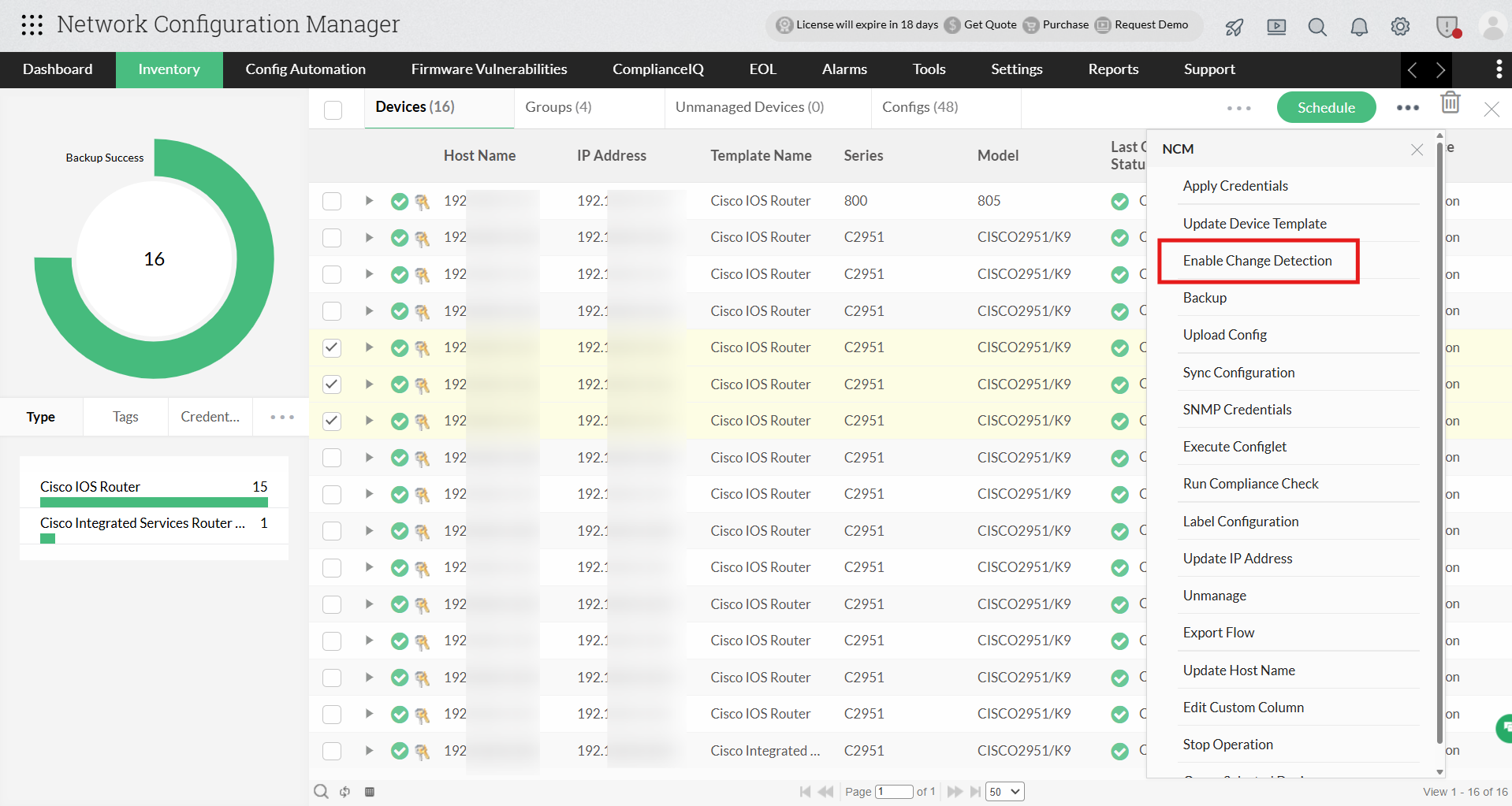Click the video tutorials icon in the header
The width and height of the screenshot is (1512, 806).
coord(1276,27)
